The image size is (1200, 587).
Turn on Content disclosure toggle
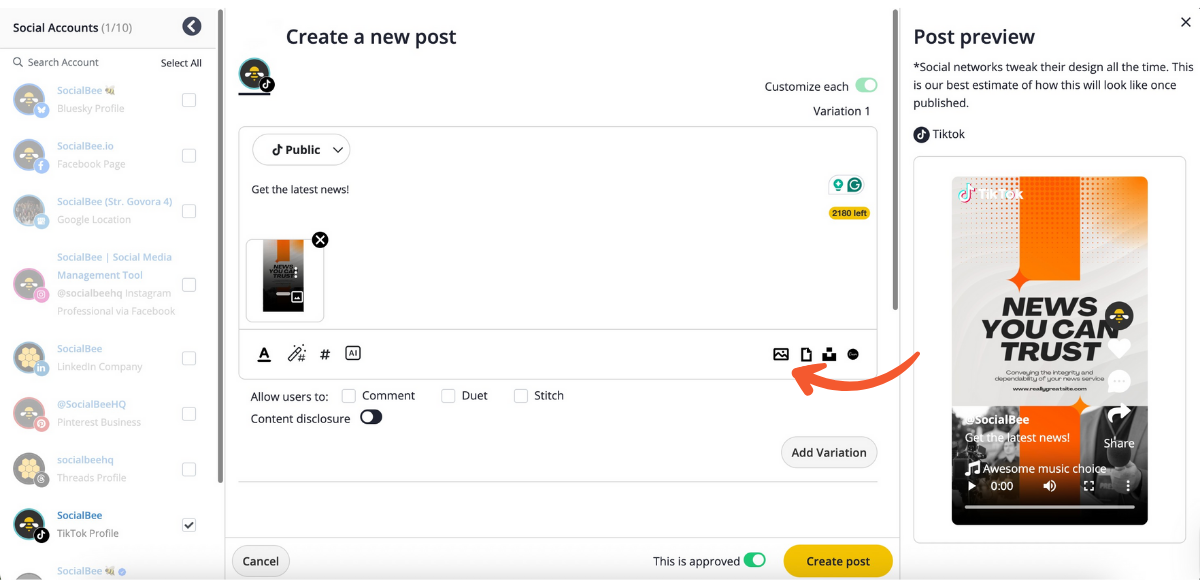[x=371, y=418]
